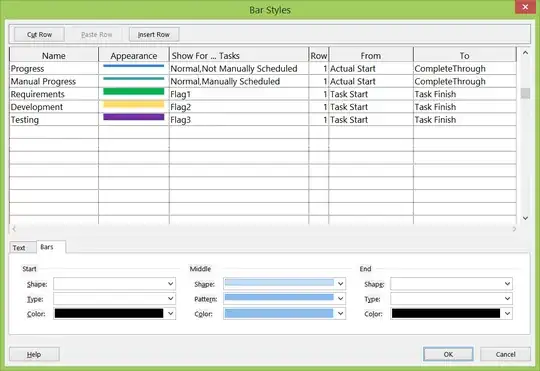Confirm with the OK button
Viewport: 540px width, 371px height.
pyautogui.click(x=448, y=354)
